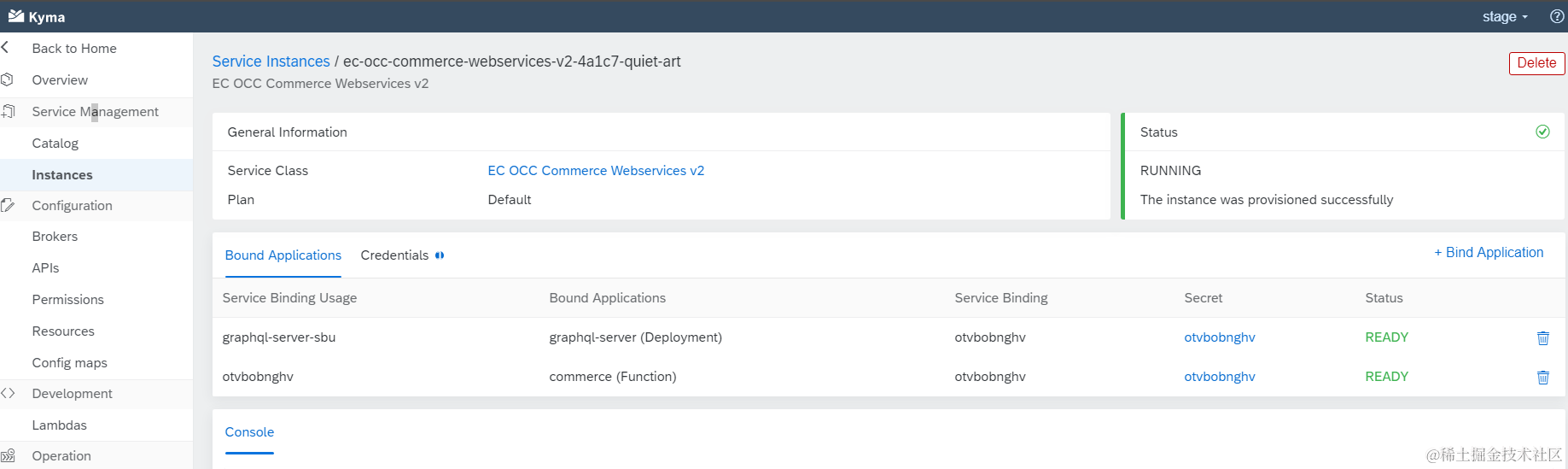1568x469 pixels.
Task: Click the Service Management sidebar icon
Action: [x=9, y=112]
